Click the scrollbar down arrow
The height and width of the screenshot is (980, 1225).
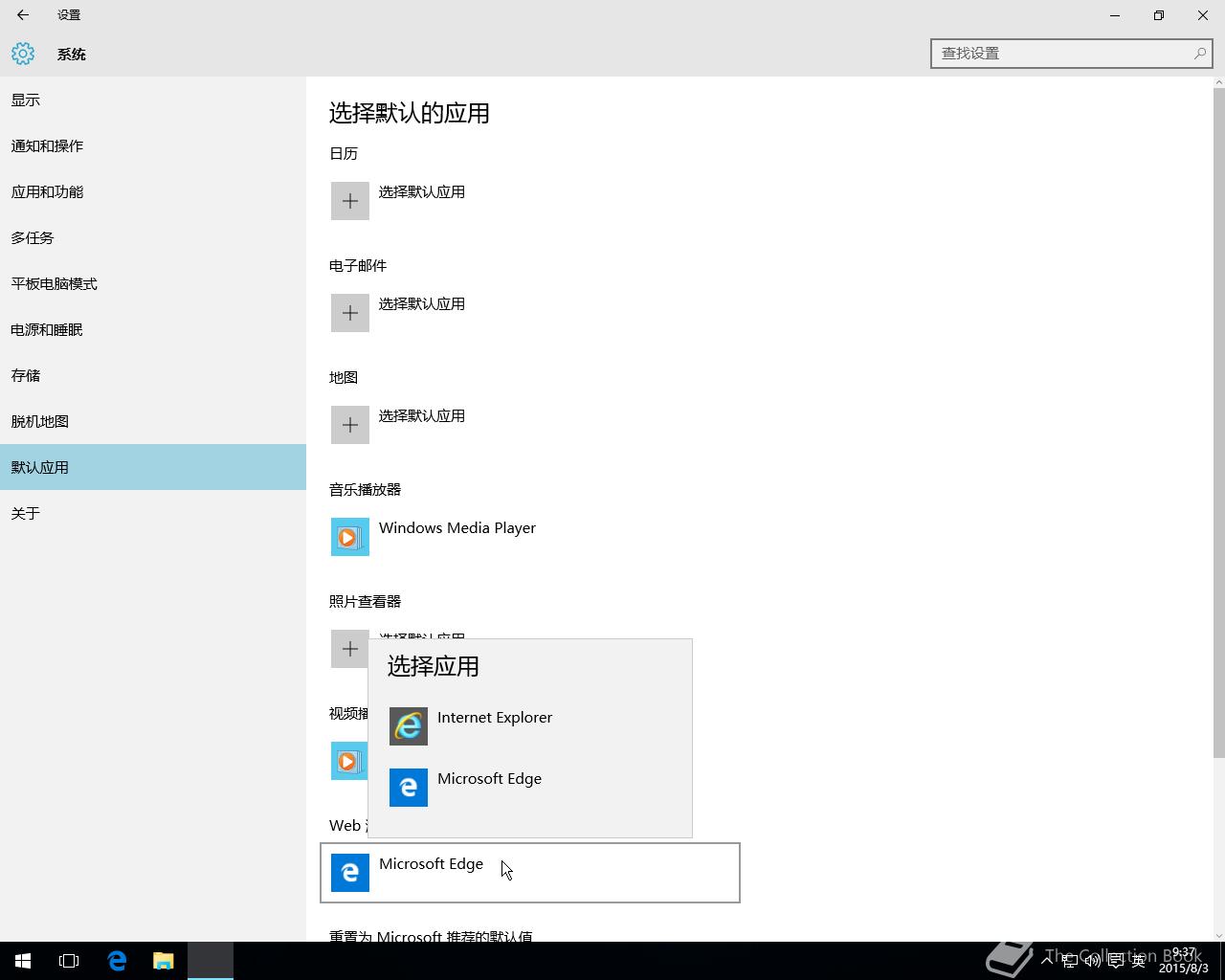click(x=1218, y=935)
